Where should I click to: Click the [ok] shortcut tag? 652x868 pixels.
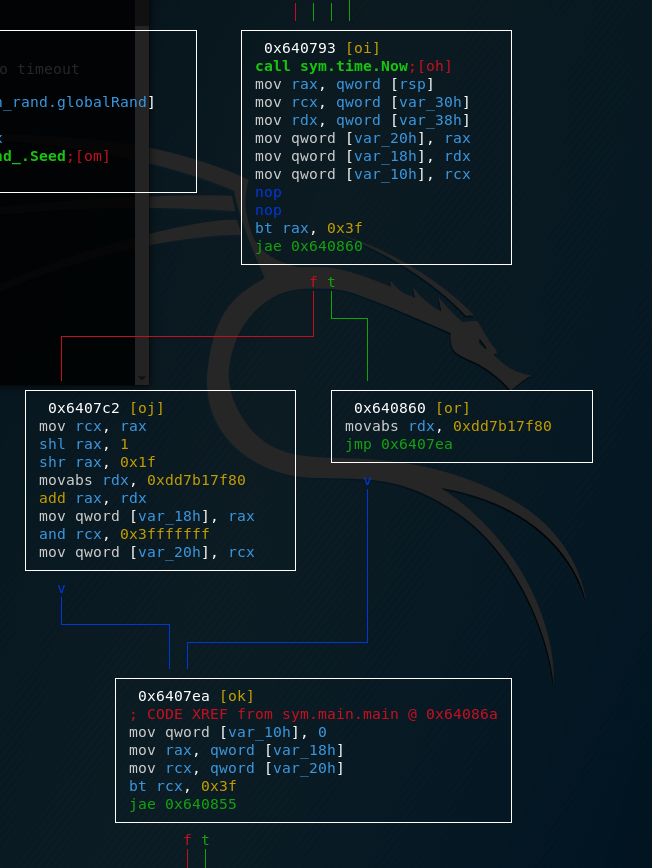pos(237,696)
